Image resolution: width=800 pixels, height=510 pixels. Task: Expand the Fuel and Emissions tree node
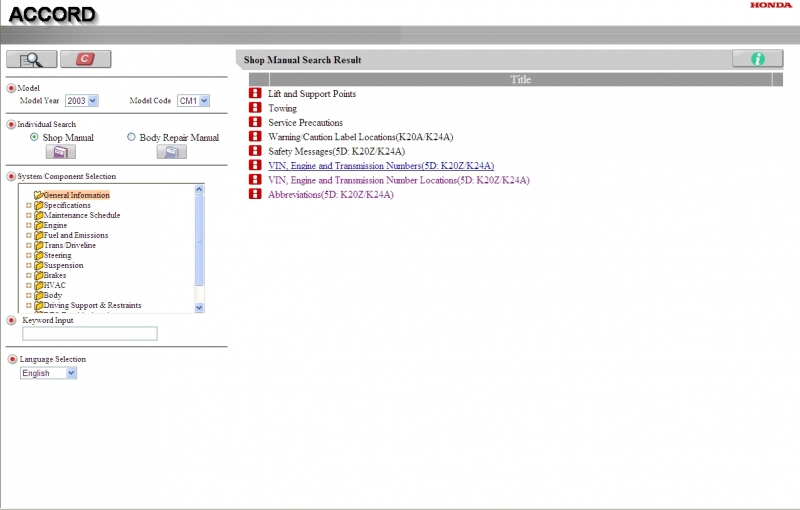click(29, 235)
